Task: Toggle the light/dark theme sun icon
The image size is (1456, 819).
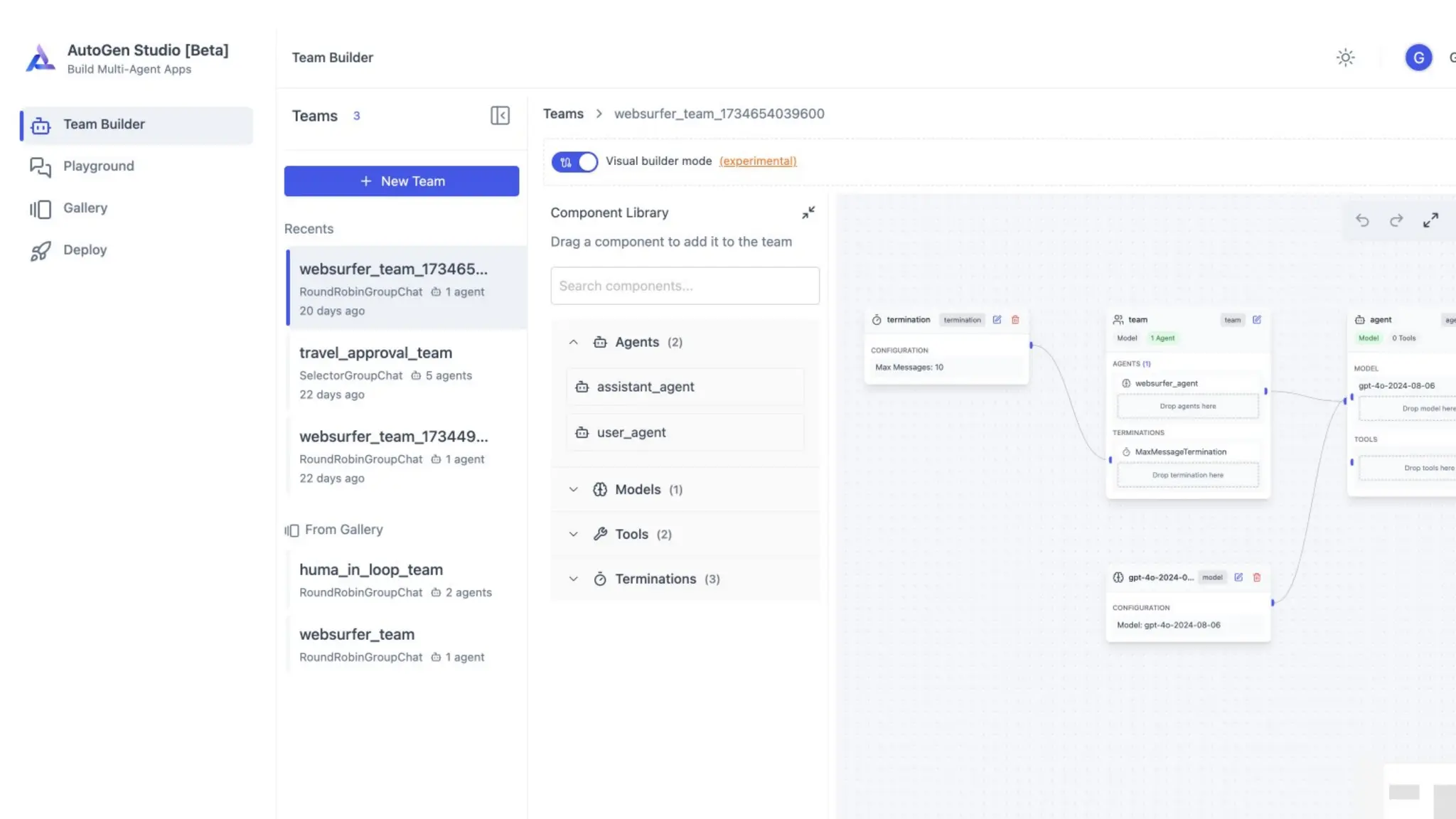Action: [x=1345, y=58]
